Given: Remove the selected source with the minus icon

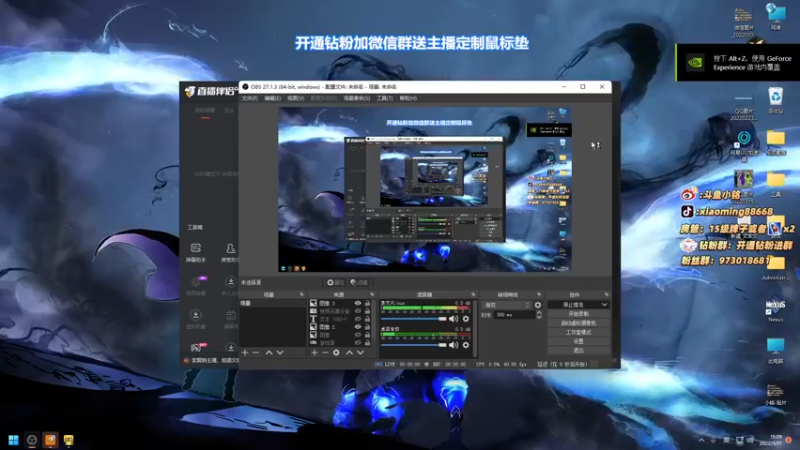Looking at the screenshot, I should coord(325,353).
